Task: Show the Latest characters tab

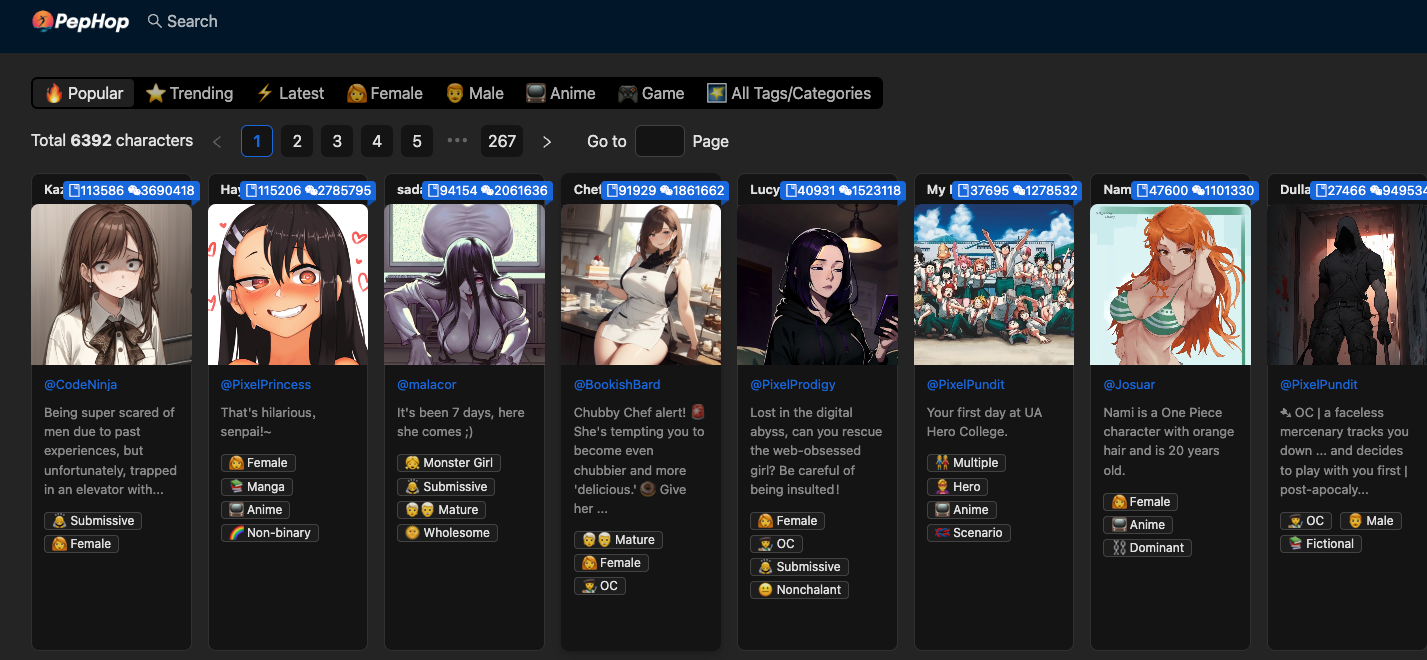Action: coord(290,93)
